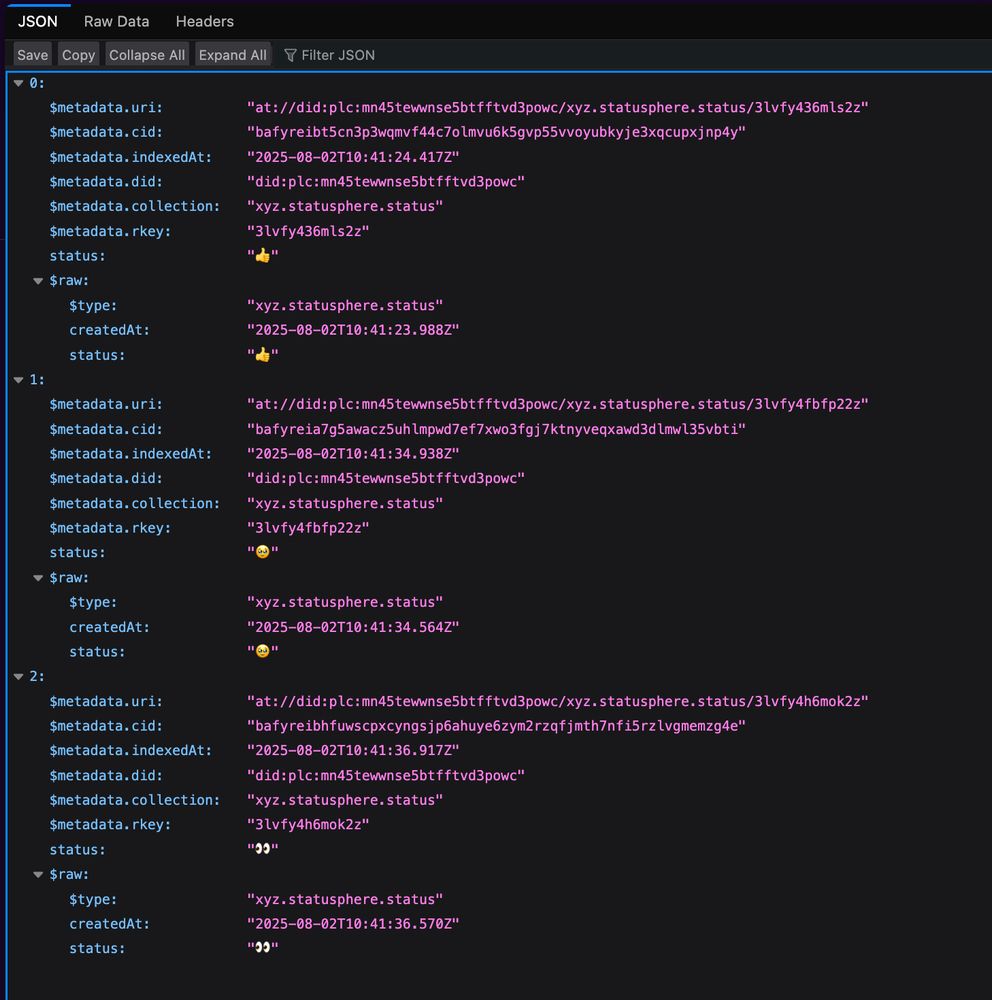This screenshot has width=992, height=1000.
Task: Select $type value in item 2 $raw
Action: pyautogui.click(x=345, y=899)
